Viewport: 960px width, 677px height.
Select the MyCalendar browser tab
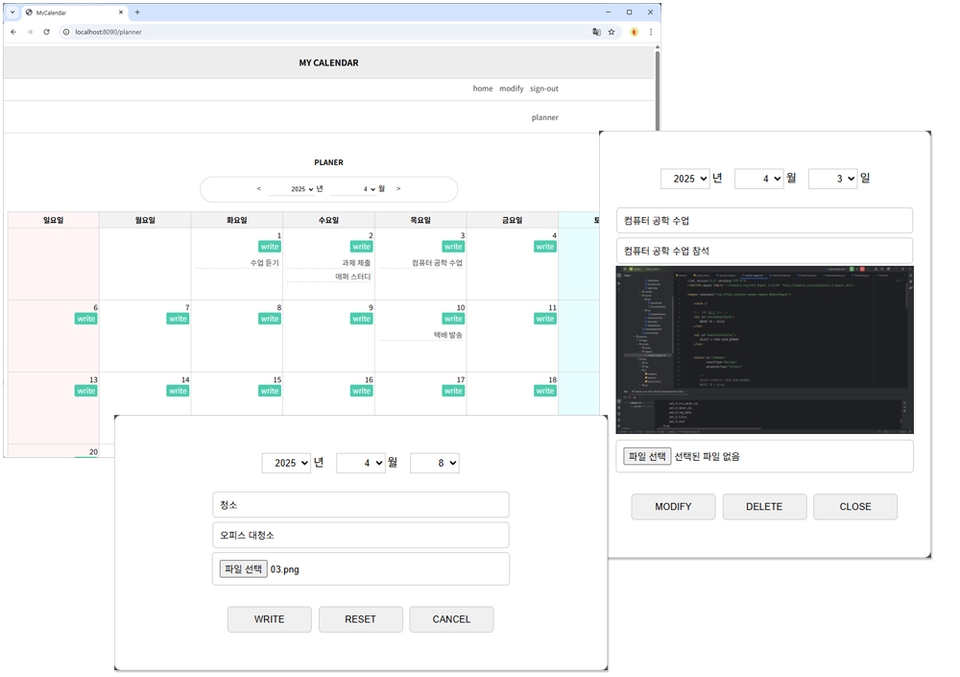(x=73, y=12)
